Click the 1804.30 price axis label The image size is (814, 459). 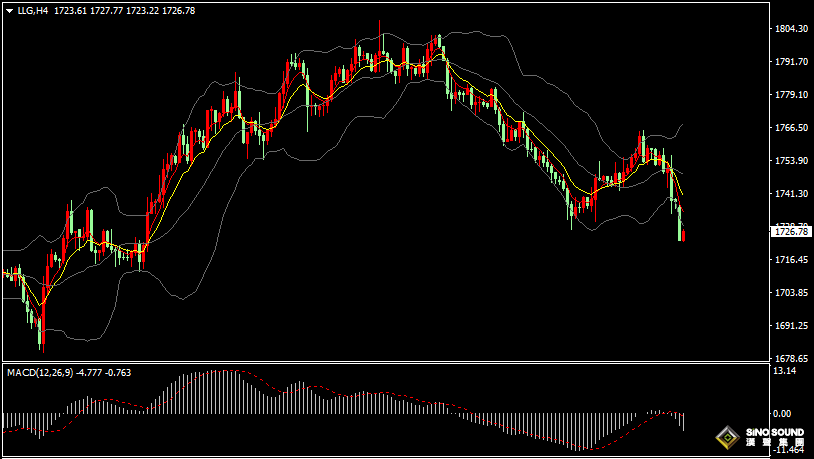coord(790,29)
